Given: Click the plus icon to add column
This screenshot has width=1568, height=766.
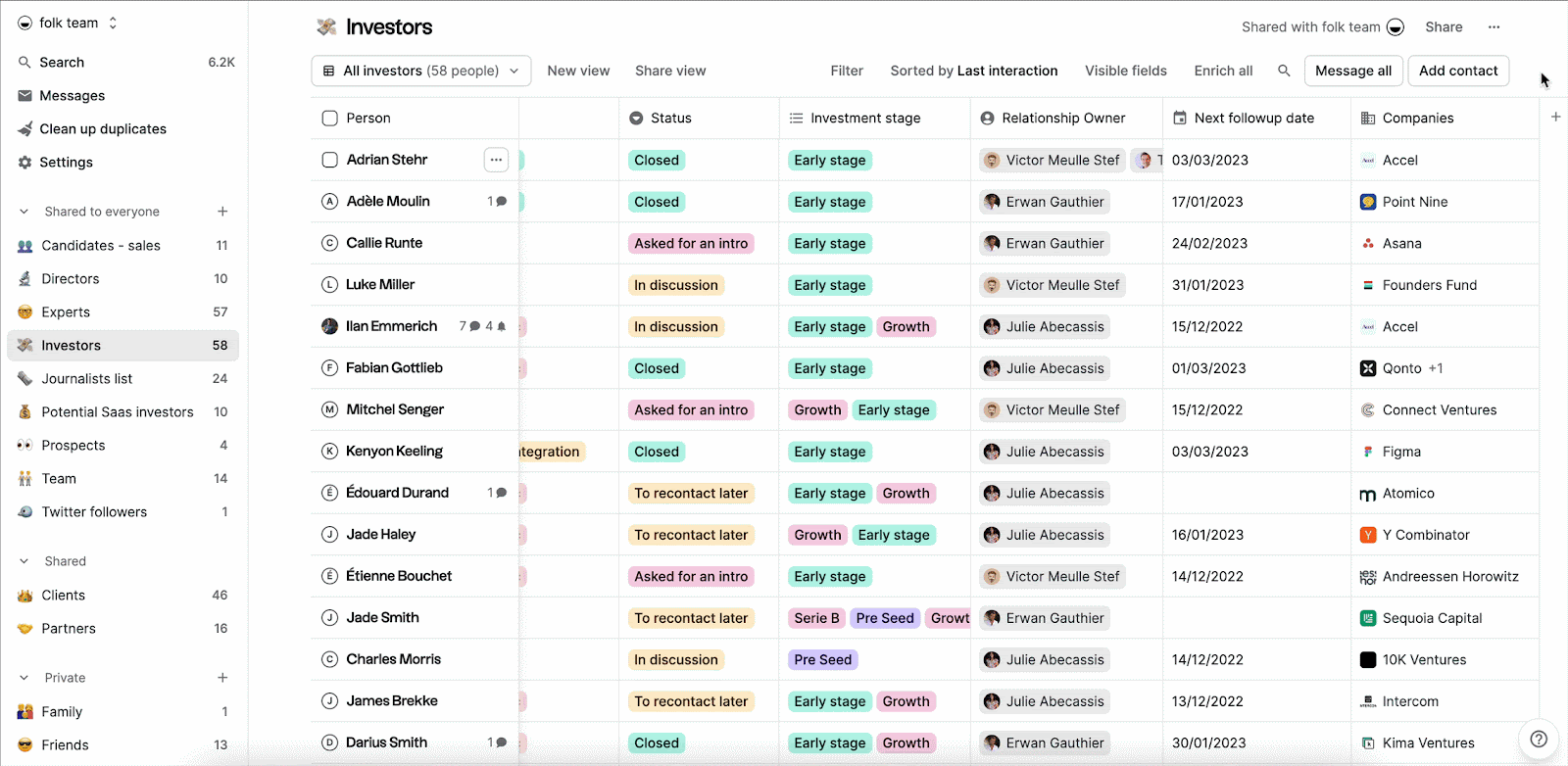Looking at the screenshot, I should pyautogui.click(x=1555, y=117).
